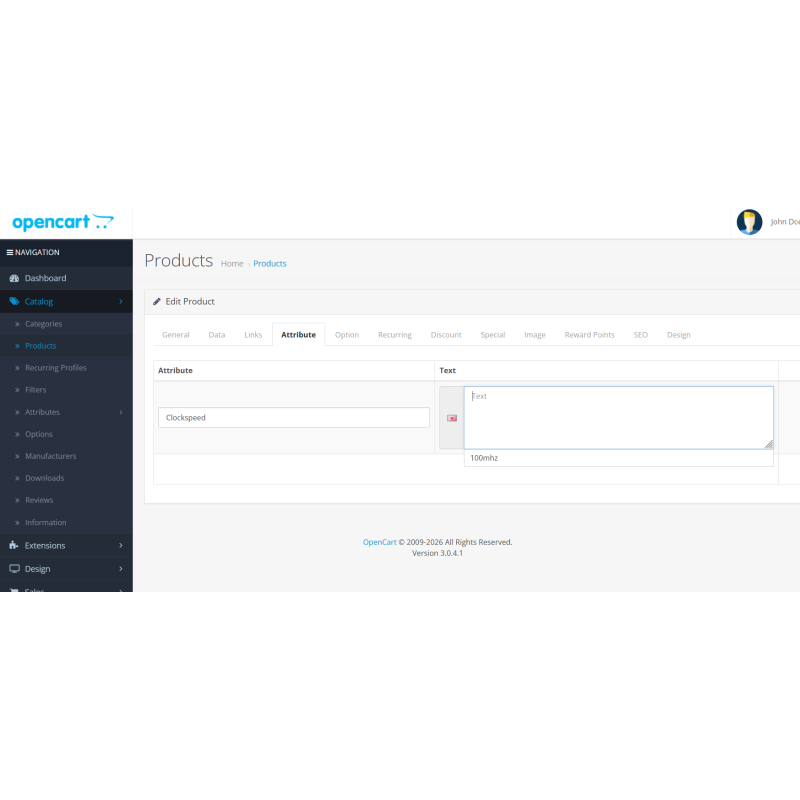
Task: Open Manufacturers in the sidebar
Action: pyautogui.click(x=50, y=456)
